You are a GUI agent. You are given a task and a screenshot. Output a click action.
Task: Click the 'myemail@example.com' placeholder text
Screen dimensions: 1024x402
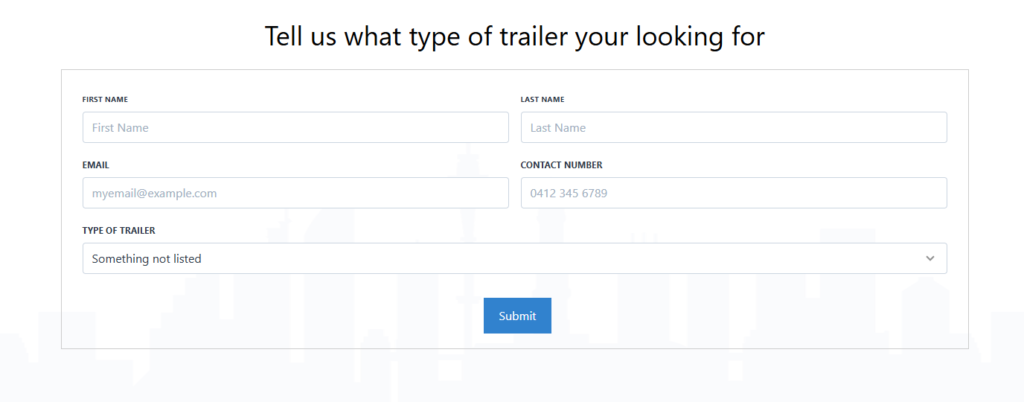(154, 194)
